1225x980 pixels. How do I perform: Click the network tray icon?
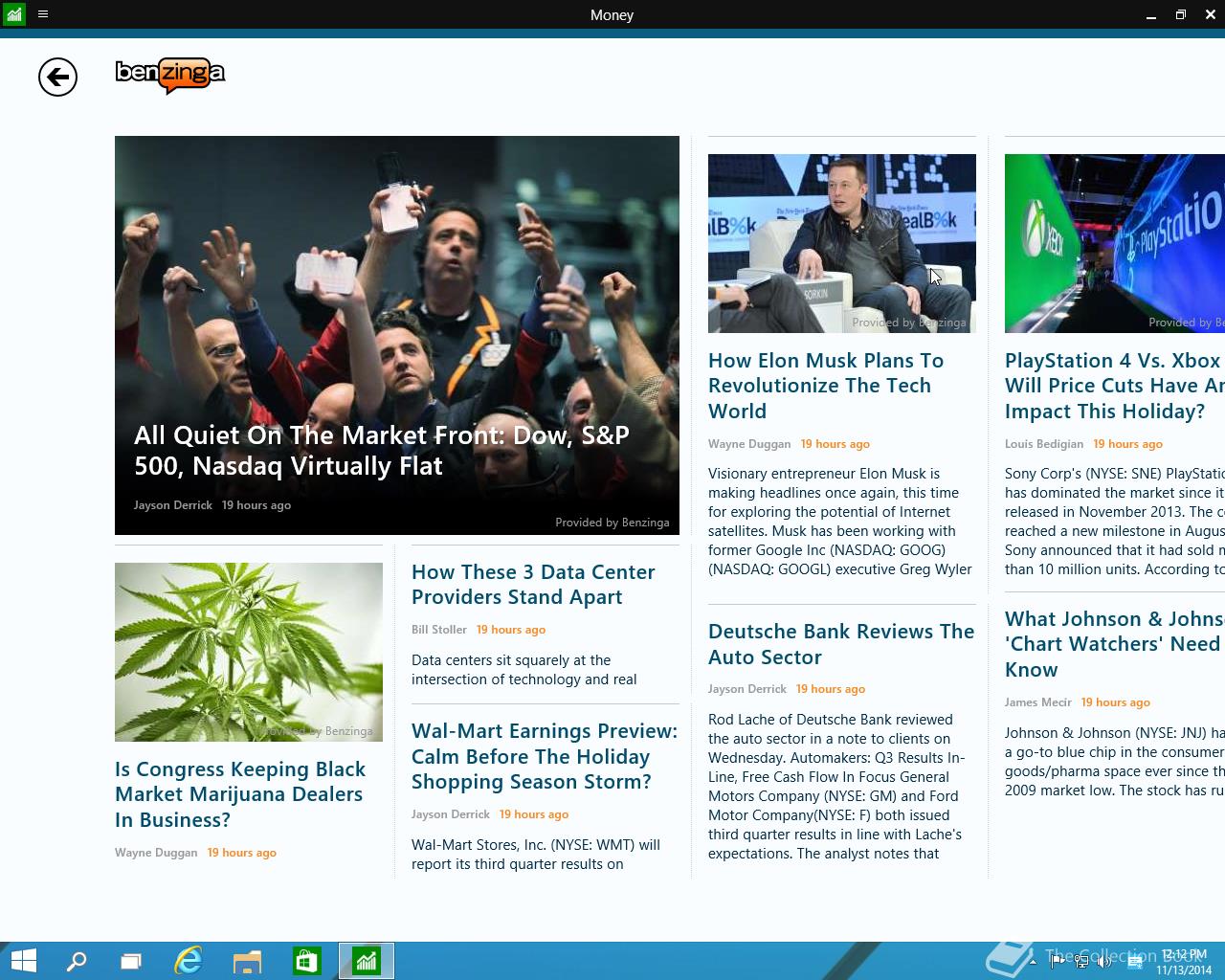click(1081, 961)
